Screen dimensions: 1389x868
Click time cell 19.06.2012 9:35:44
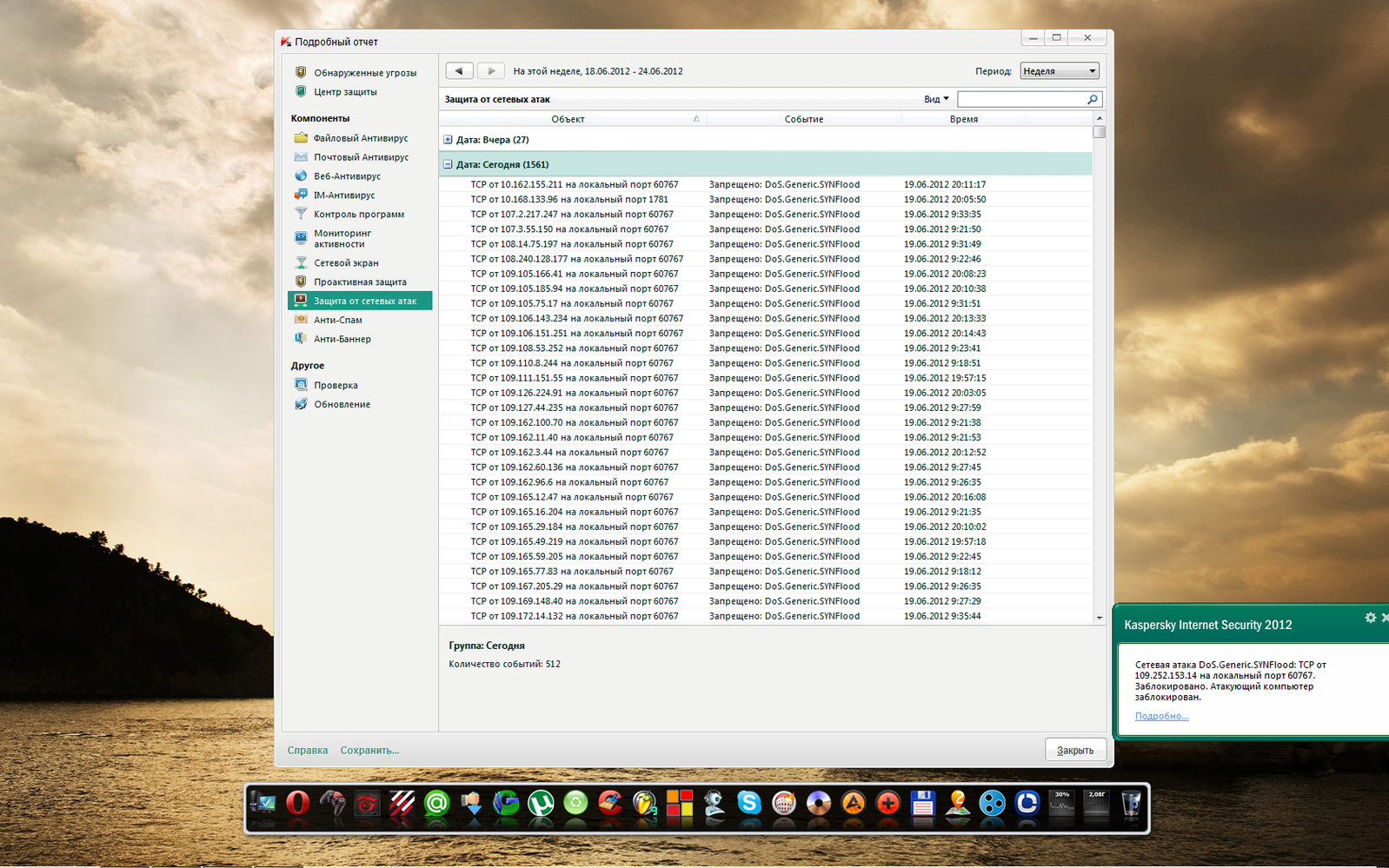coord(942,617)
